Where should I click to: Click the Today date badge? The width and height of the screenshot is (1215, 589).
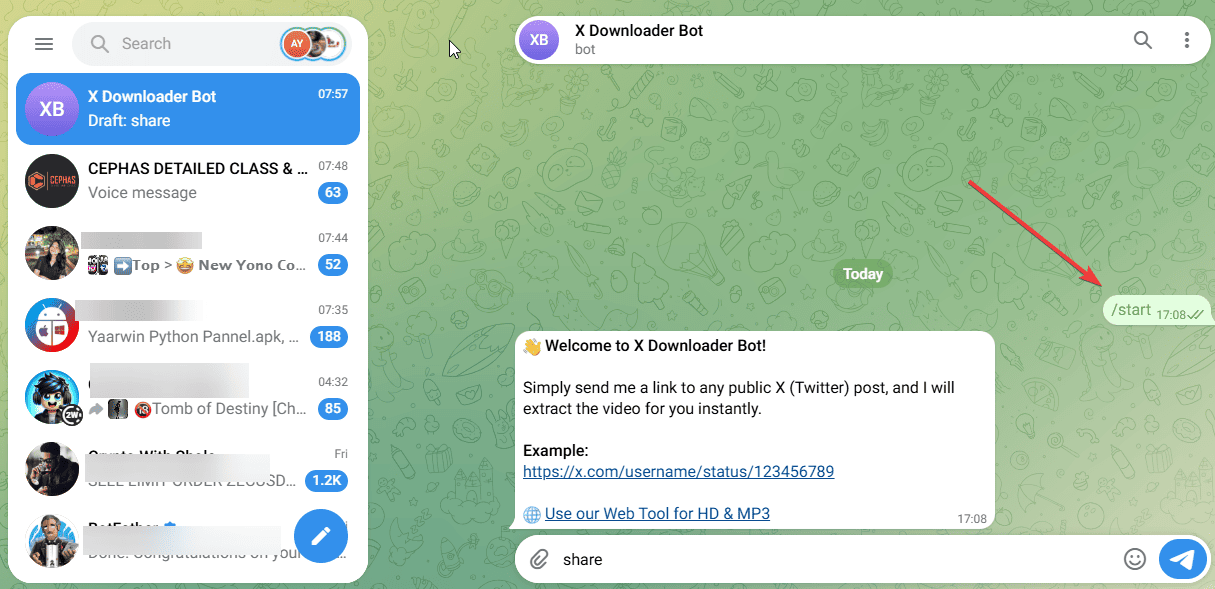(x=863, y=274)
